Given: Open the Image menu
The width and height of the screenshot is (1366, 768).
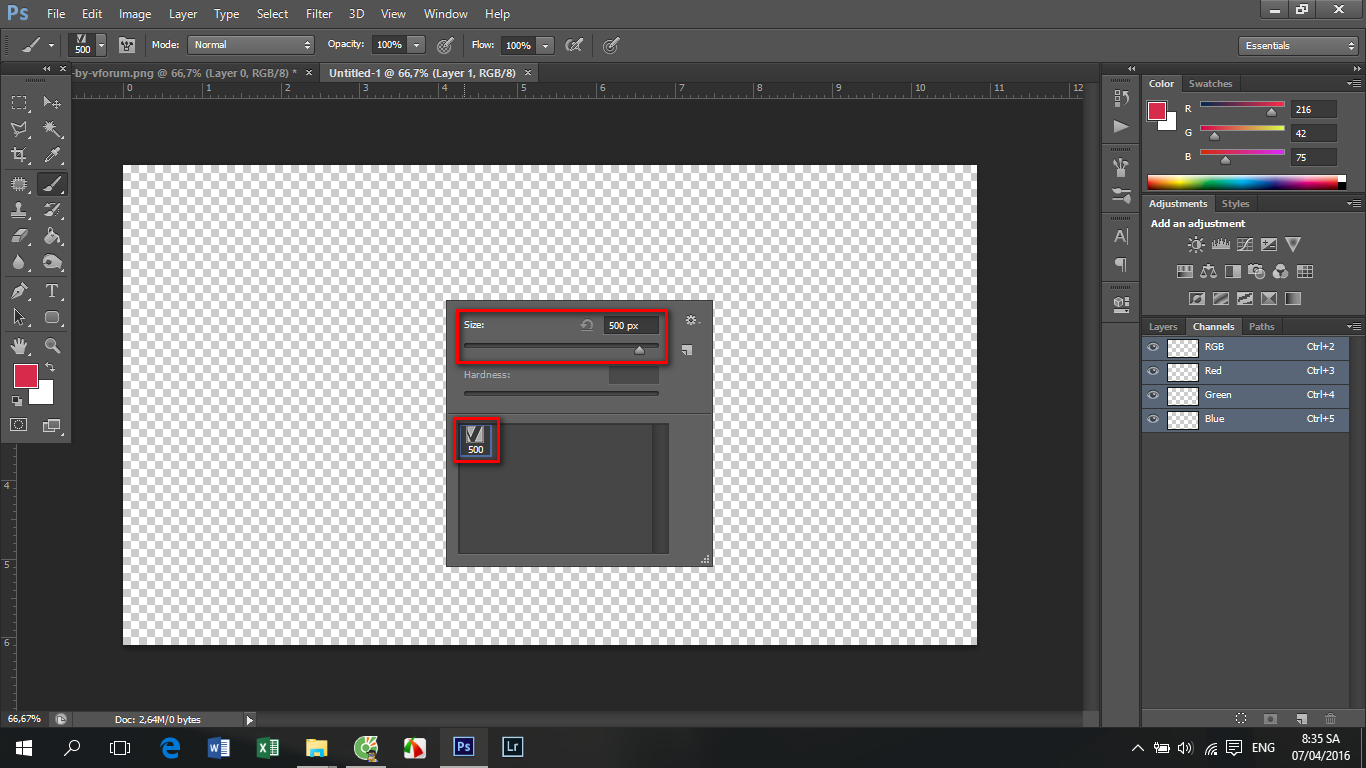Looking at the screenshot, I should (x=135, y=14).
